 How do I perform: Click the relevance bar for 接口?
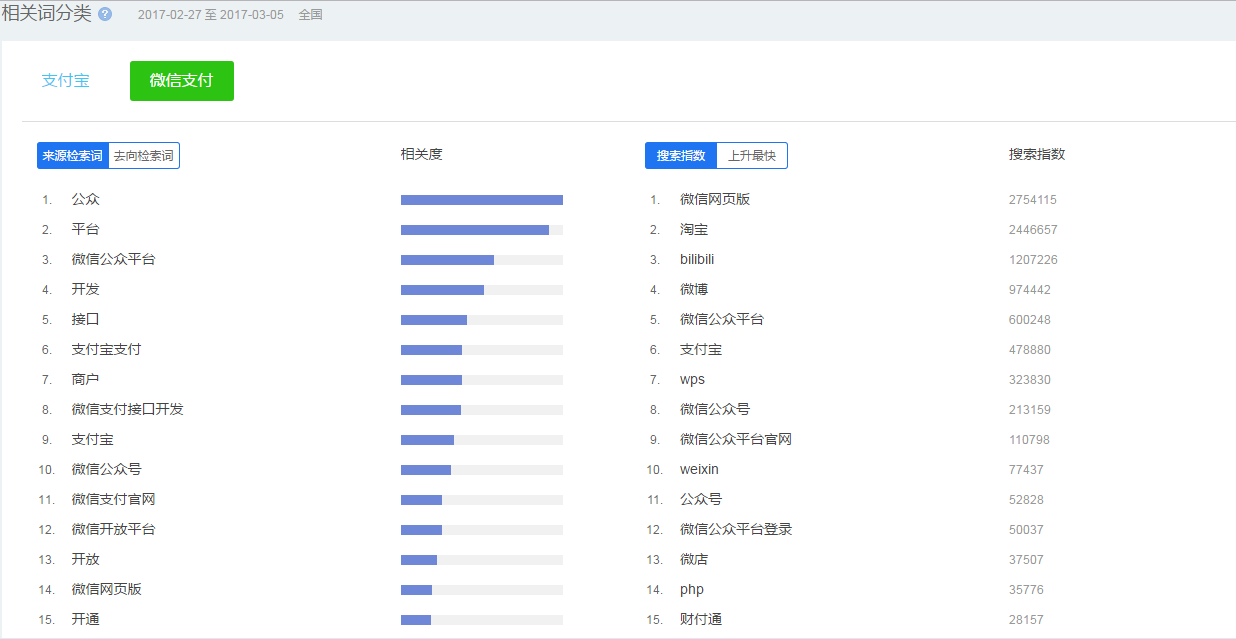point(482,320)
